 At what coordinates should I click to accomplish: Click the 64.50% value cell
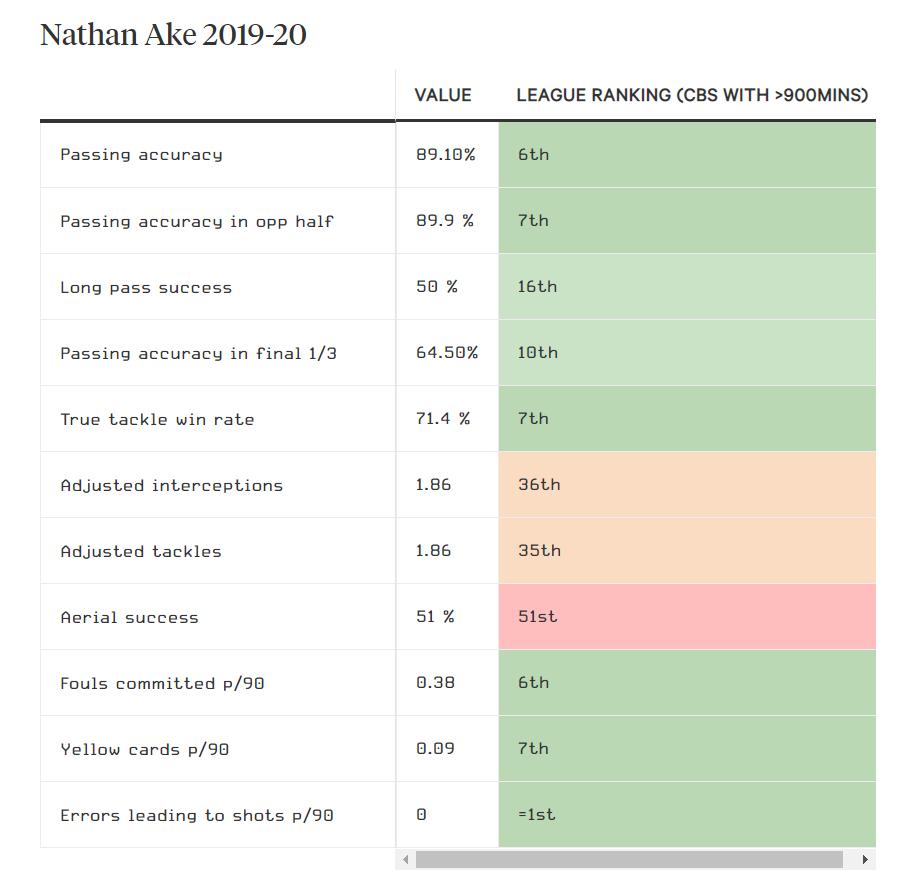(447, 353)
